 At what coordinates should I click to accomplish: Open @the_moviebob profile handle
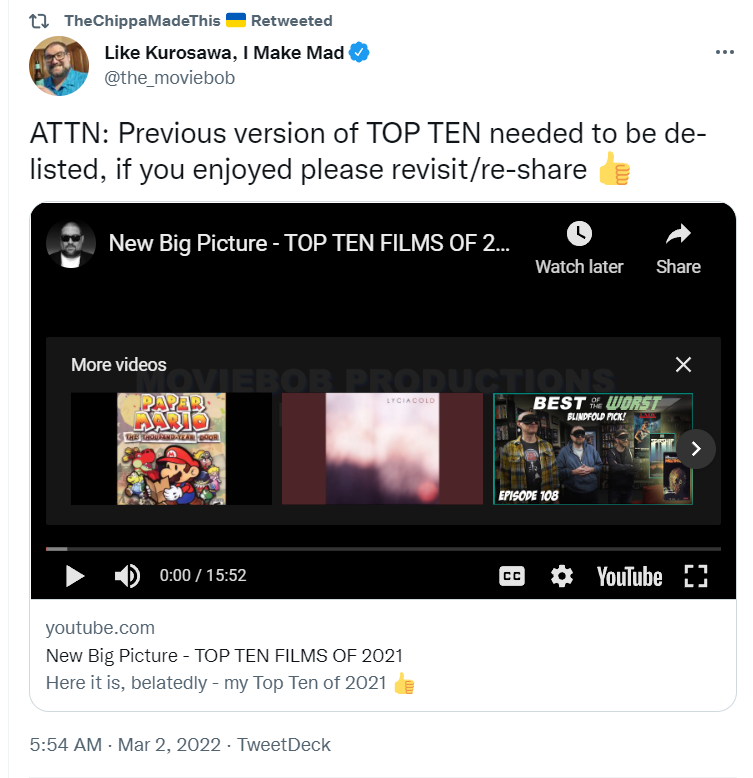click(169, 78)
